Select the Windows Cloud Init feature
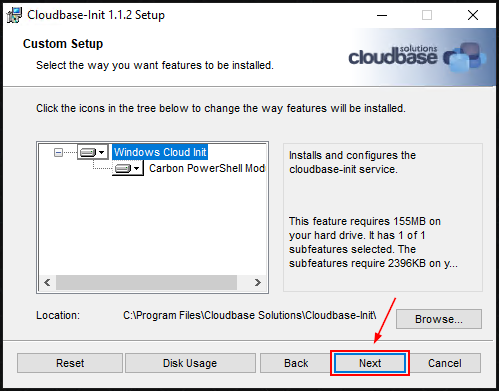499x391 pixels. pos(160,152)
